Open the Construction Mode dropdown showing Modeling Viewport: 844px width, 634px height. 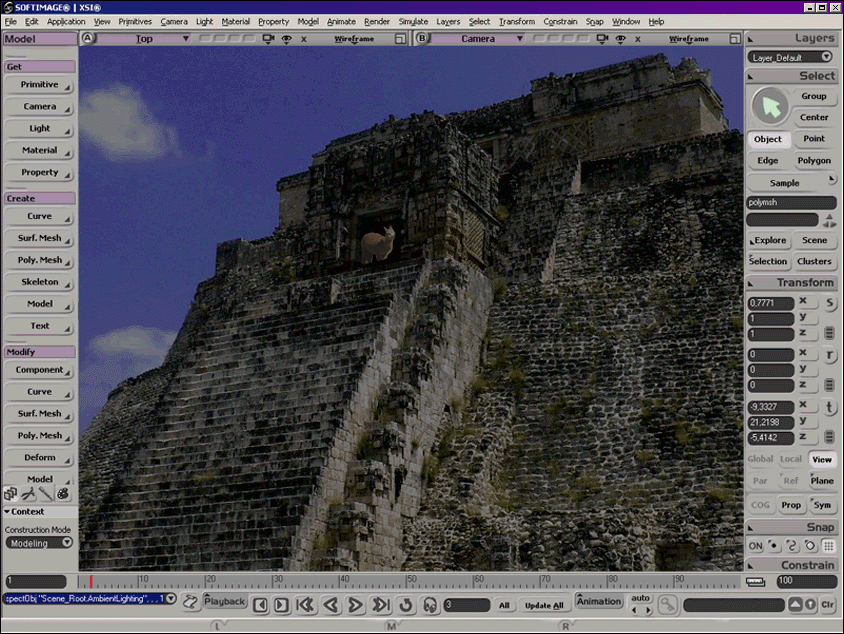[38, 542]
